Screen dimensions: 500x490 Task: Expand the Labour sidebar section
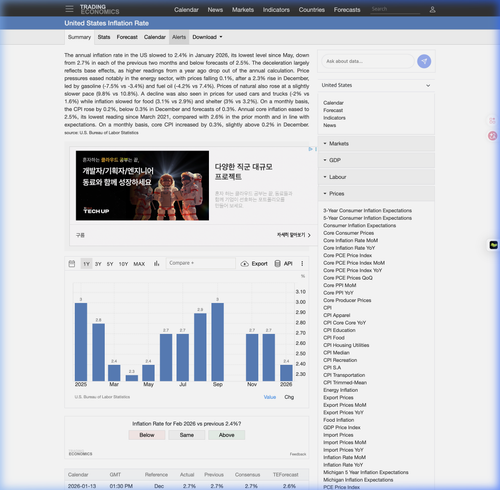[x=376, y=177]
